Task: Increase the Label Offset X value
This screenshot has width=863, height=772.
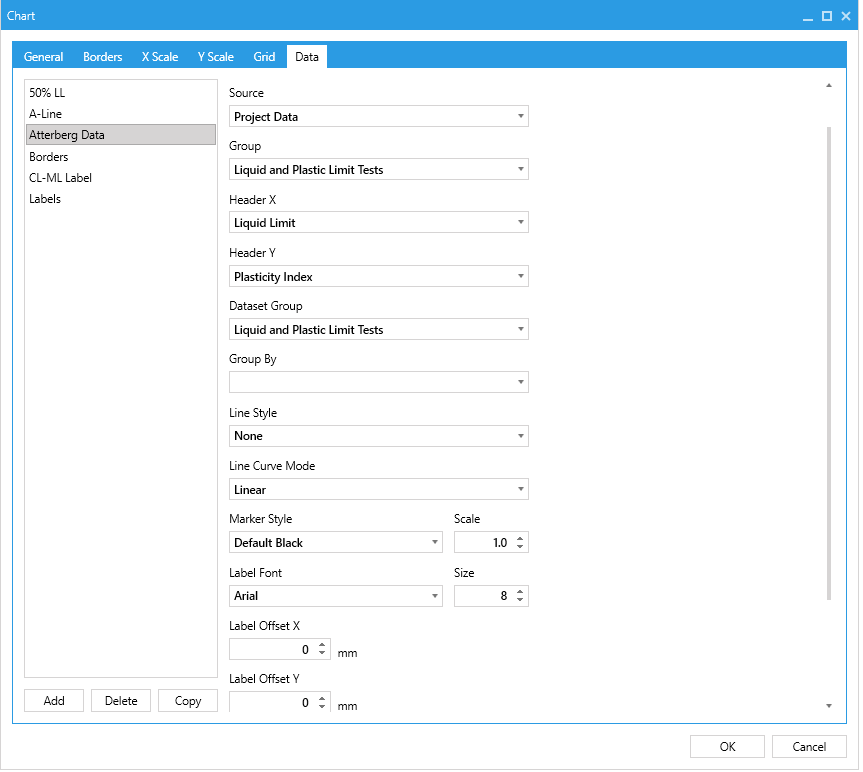Action: 321,645
